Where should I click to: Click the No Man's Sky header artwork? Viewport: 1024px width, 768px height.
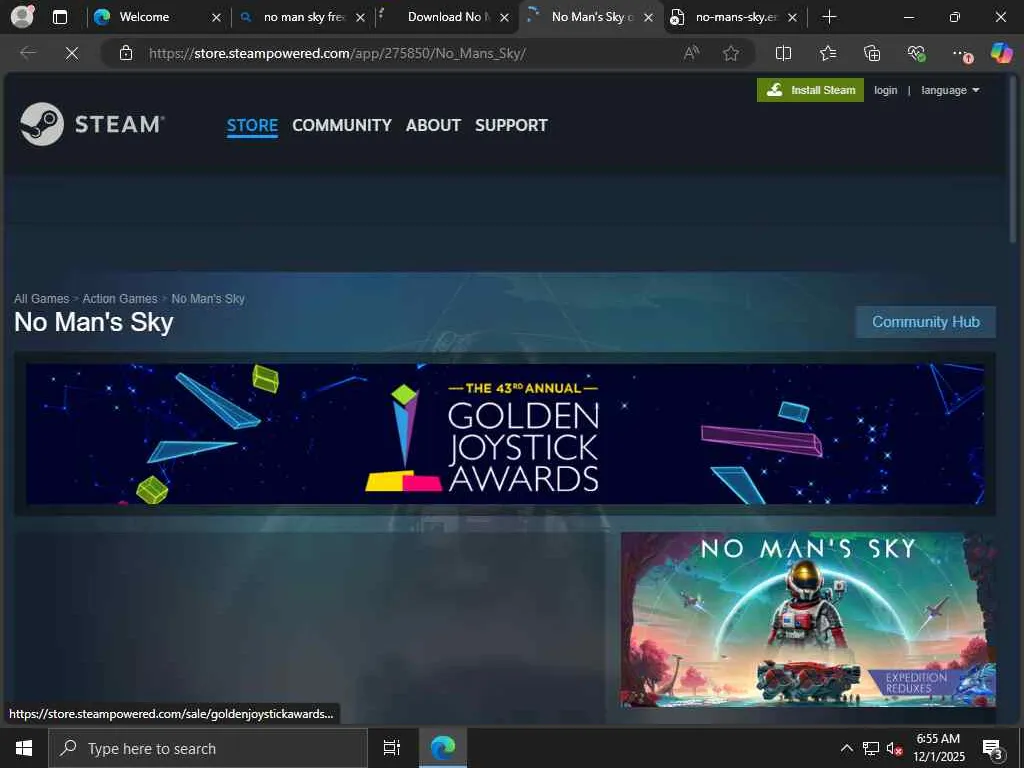(808, 620)
